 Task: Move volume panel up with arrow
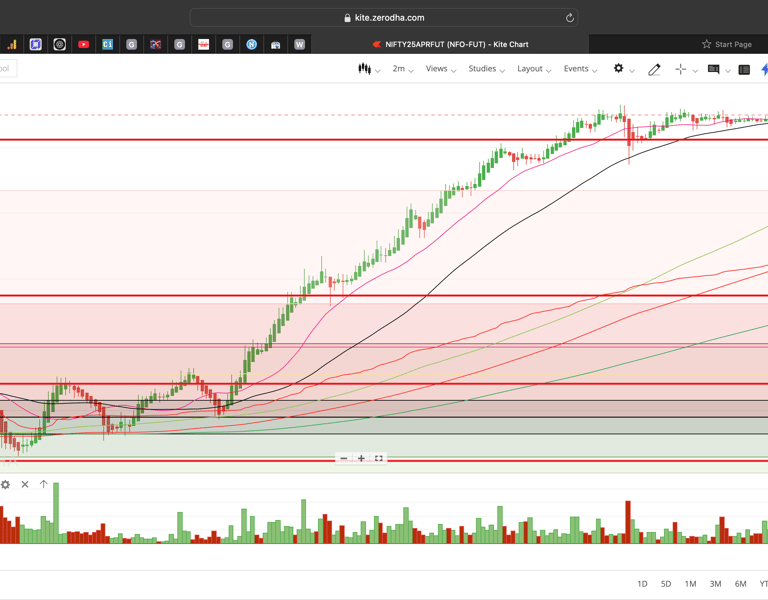[44, 484]
